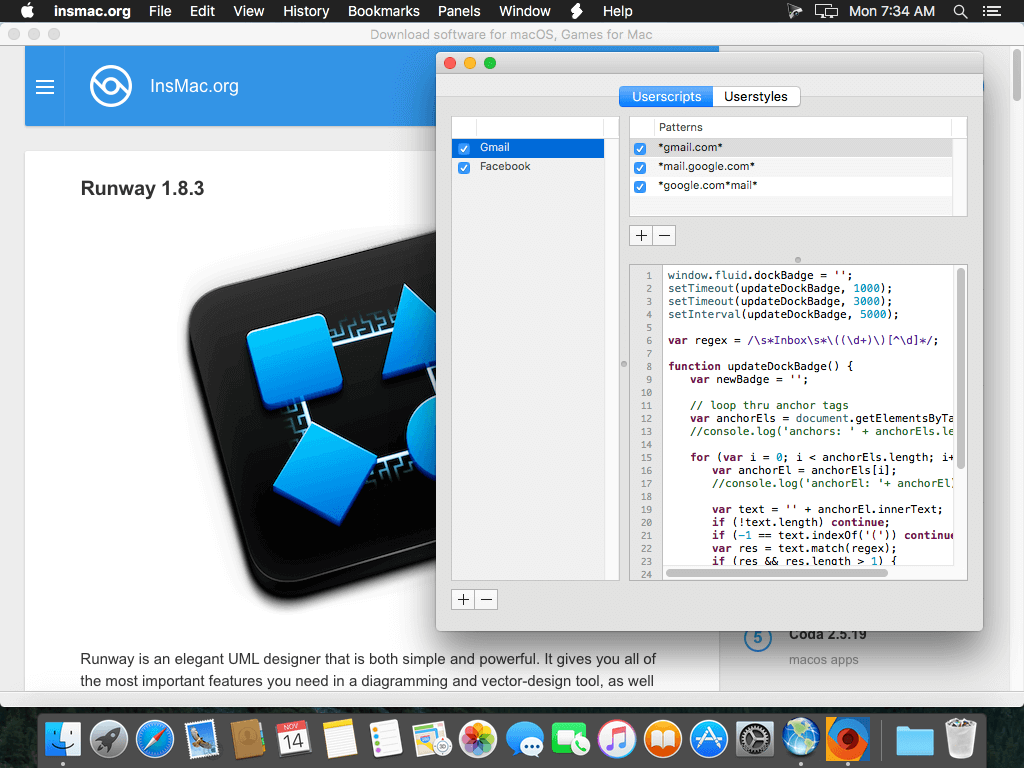Toggle the *google.com*mail* pattern checkbox

640,187
